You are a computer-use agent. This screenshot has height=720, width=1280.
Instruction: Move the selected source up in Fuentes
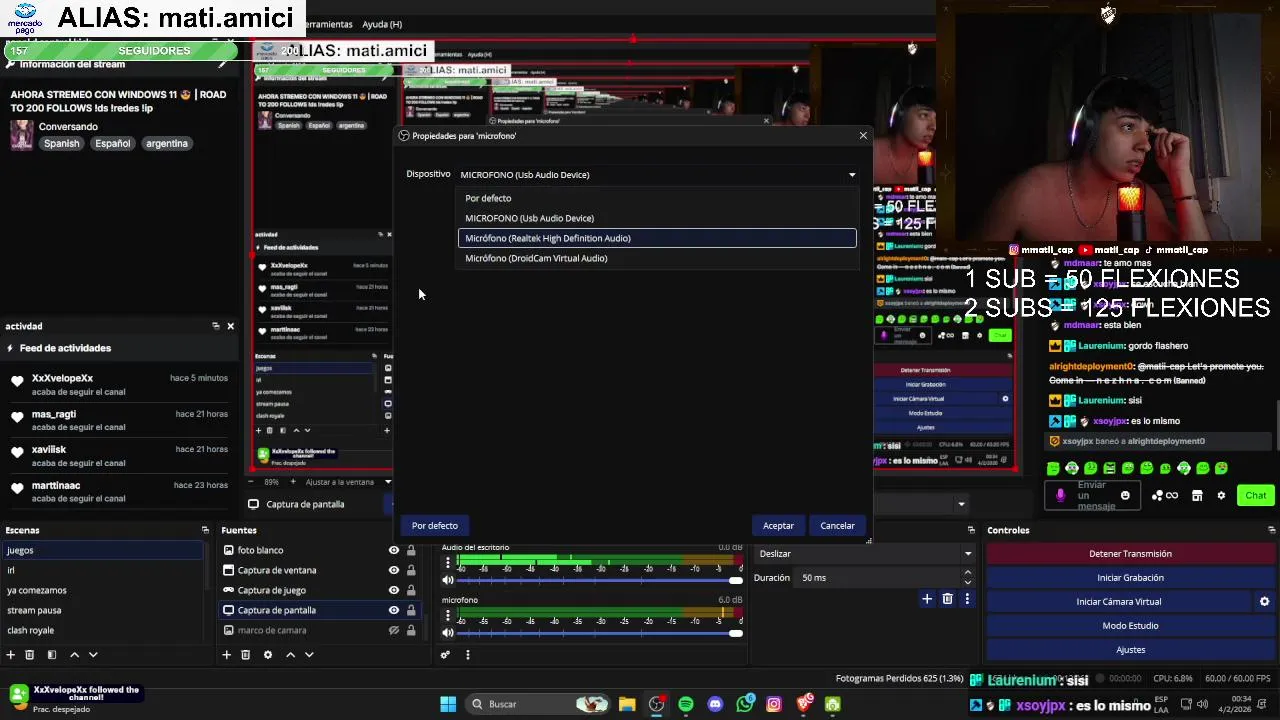pos(290,655)
